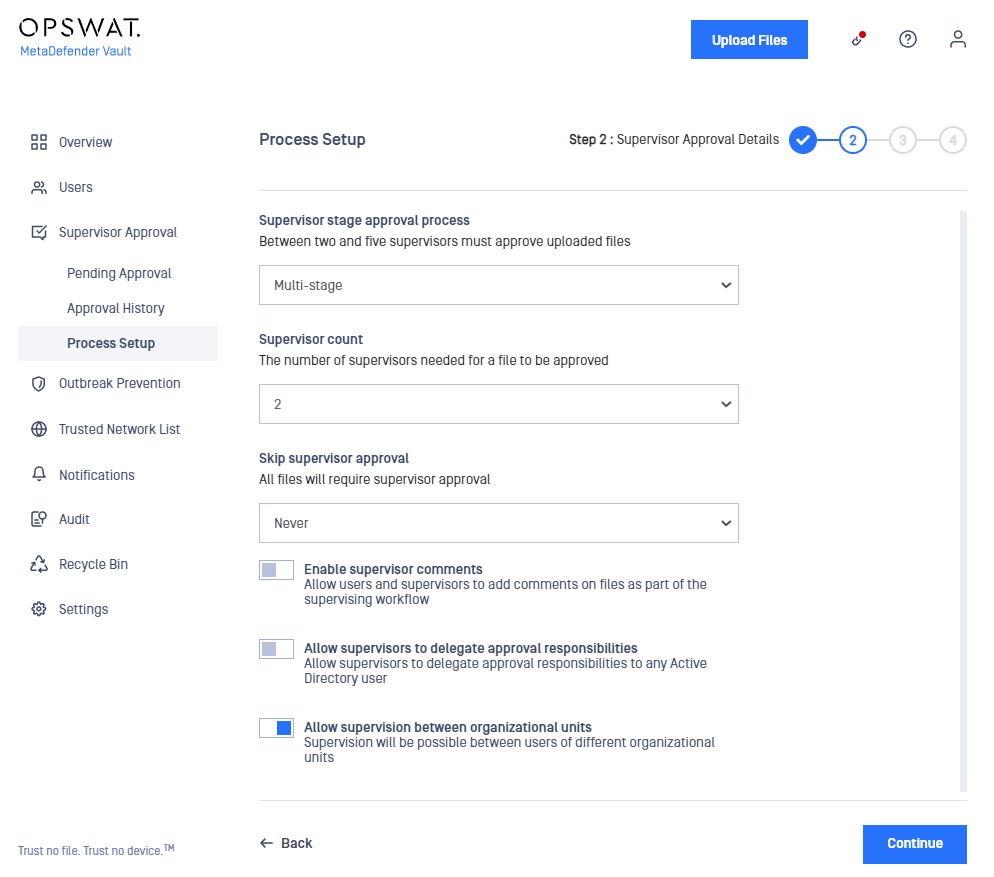
Task: Click the link status icon with red dot
Action: [x=858, y=39]
